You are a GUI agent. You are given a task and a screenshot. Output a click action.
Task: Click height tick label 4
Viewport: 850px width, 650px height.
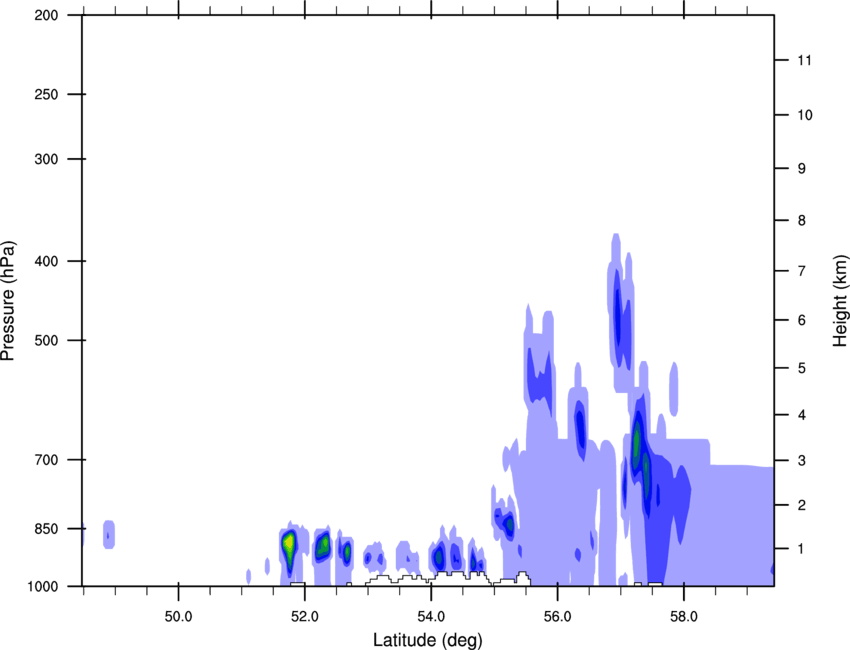coord(802,415)
